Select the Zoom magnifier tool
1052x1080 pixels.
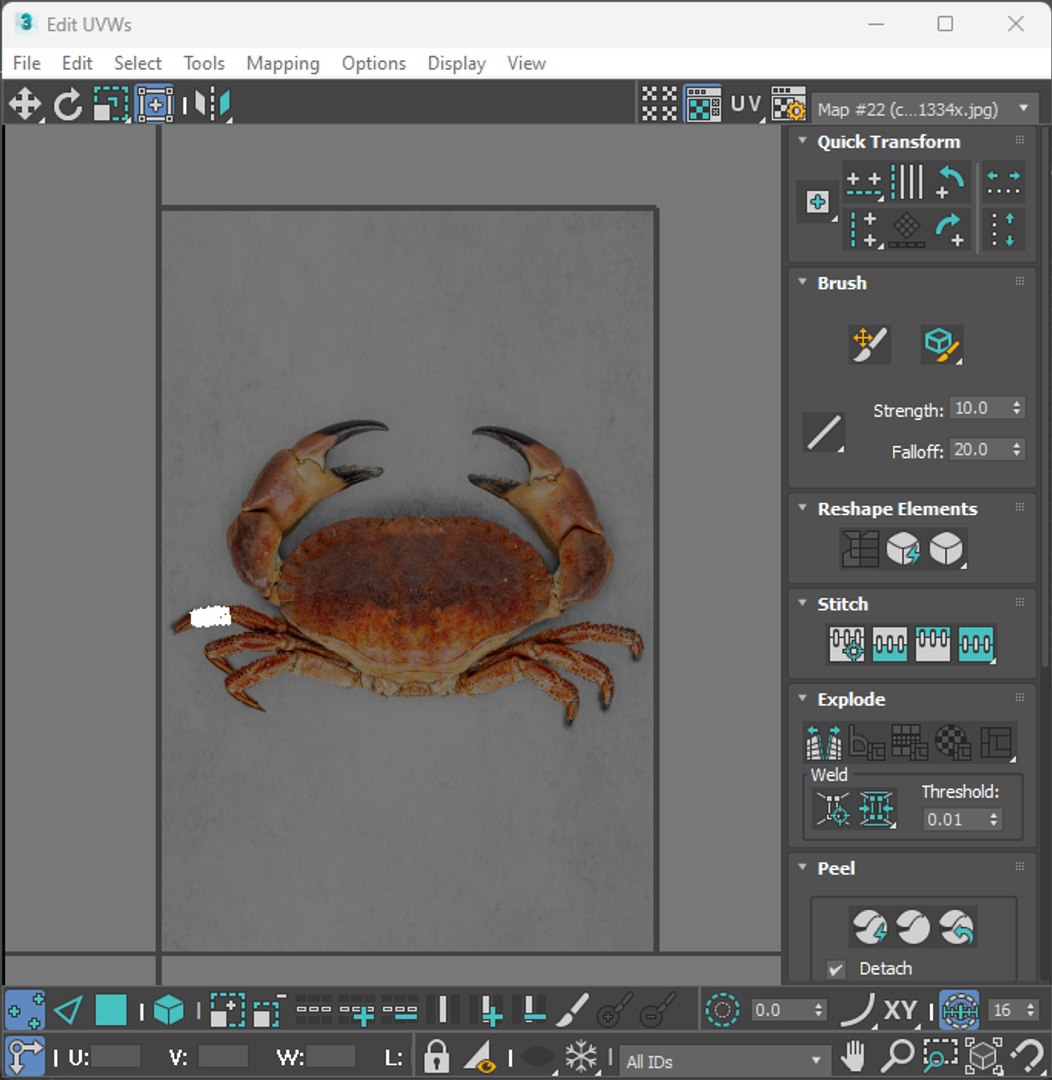click(897, 1056)
